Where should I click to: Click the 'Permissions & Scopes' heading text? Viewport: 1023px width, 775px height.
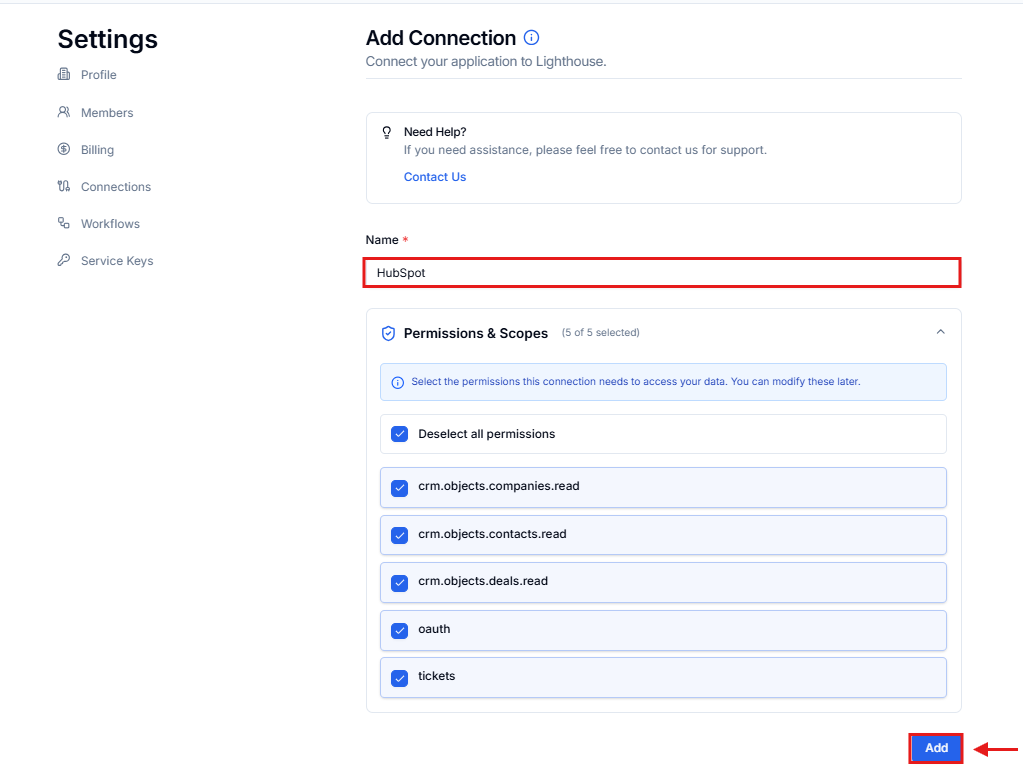pos(476,333)
